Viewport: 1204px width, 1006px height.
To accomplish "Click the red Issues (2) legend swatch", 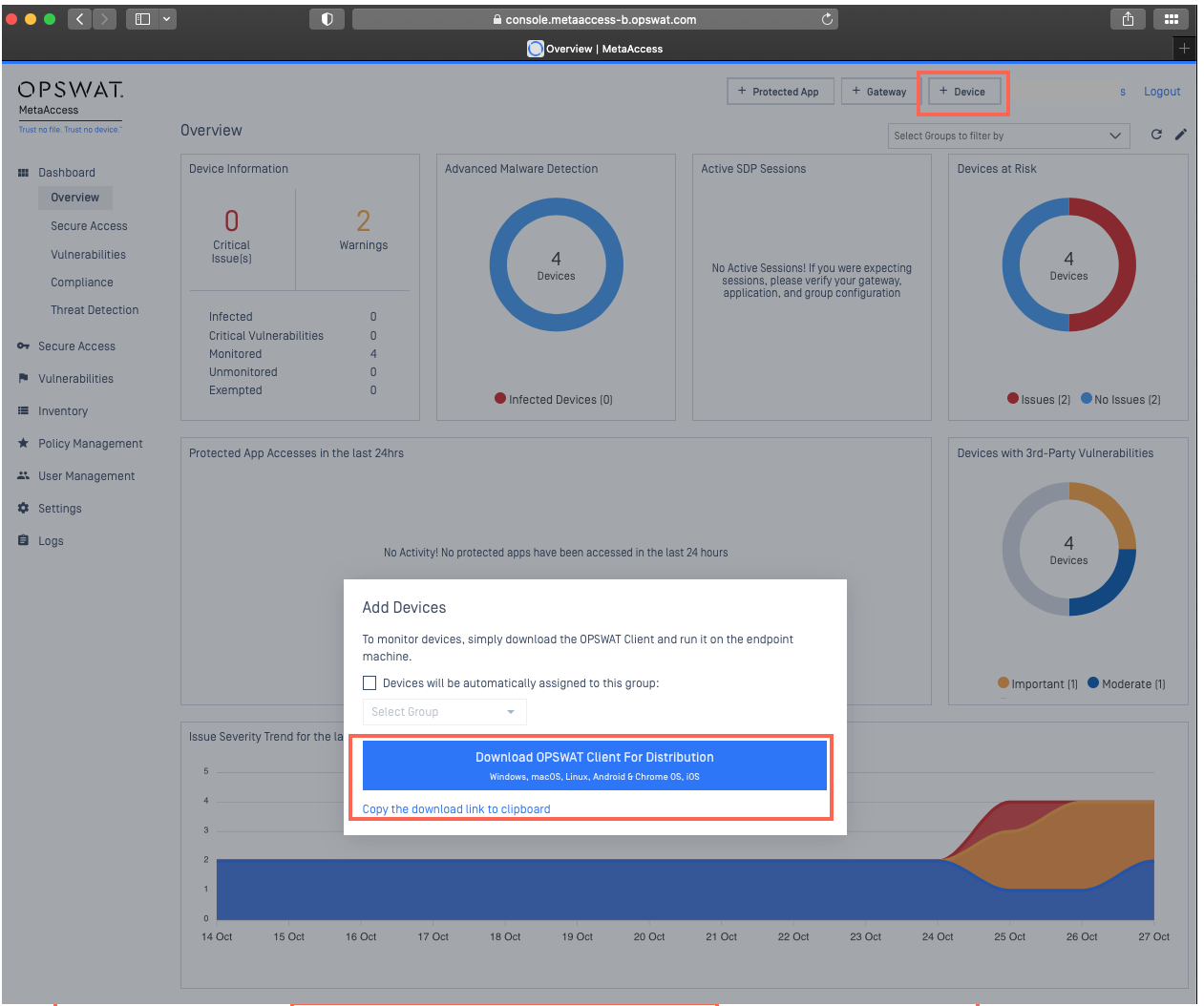I will [1013, 399].
